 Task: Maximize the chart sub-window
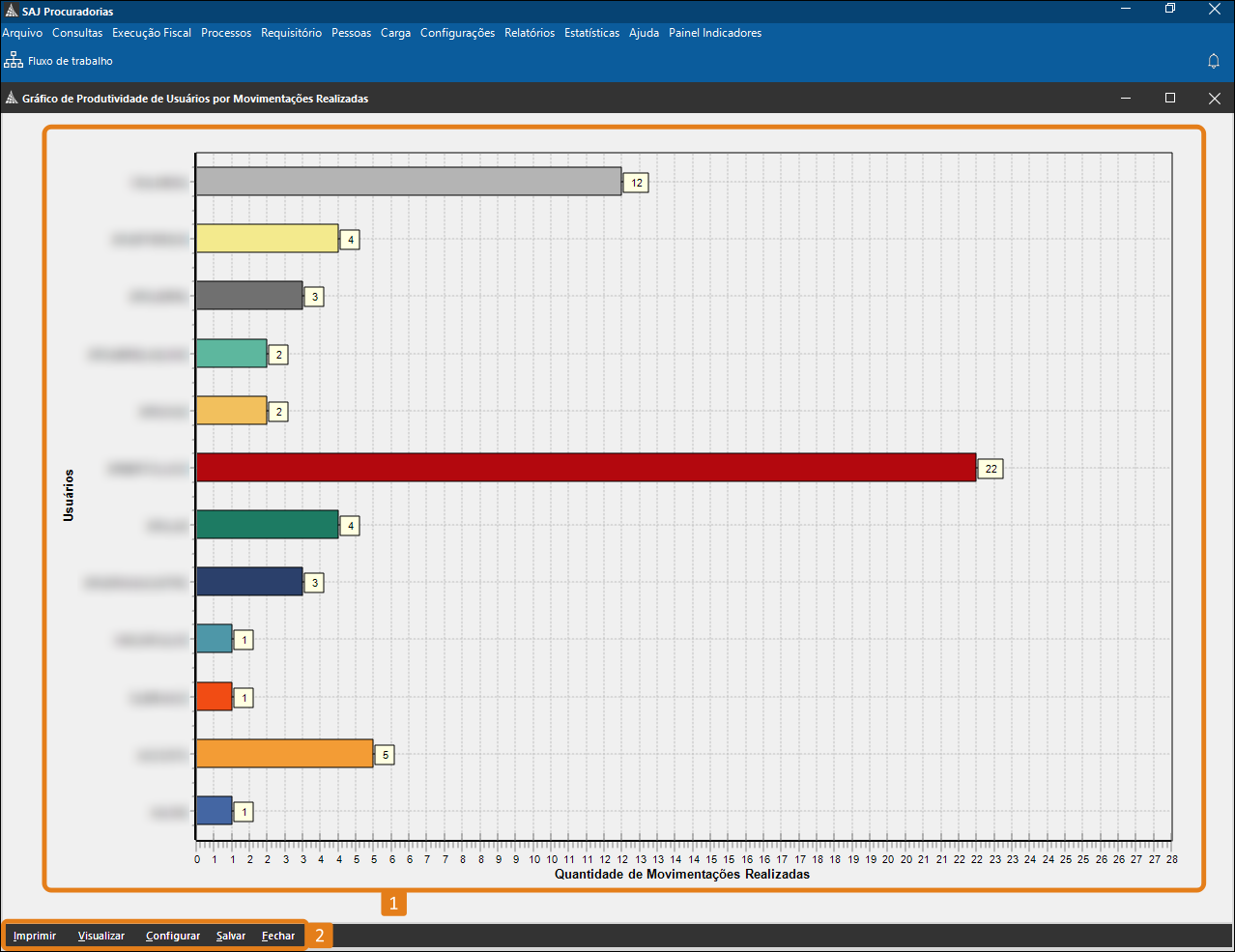(x=1170, y=98)
